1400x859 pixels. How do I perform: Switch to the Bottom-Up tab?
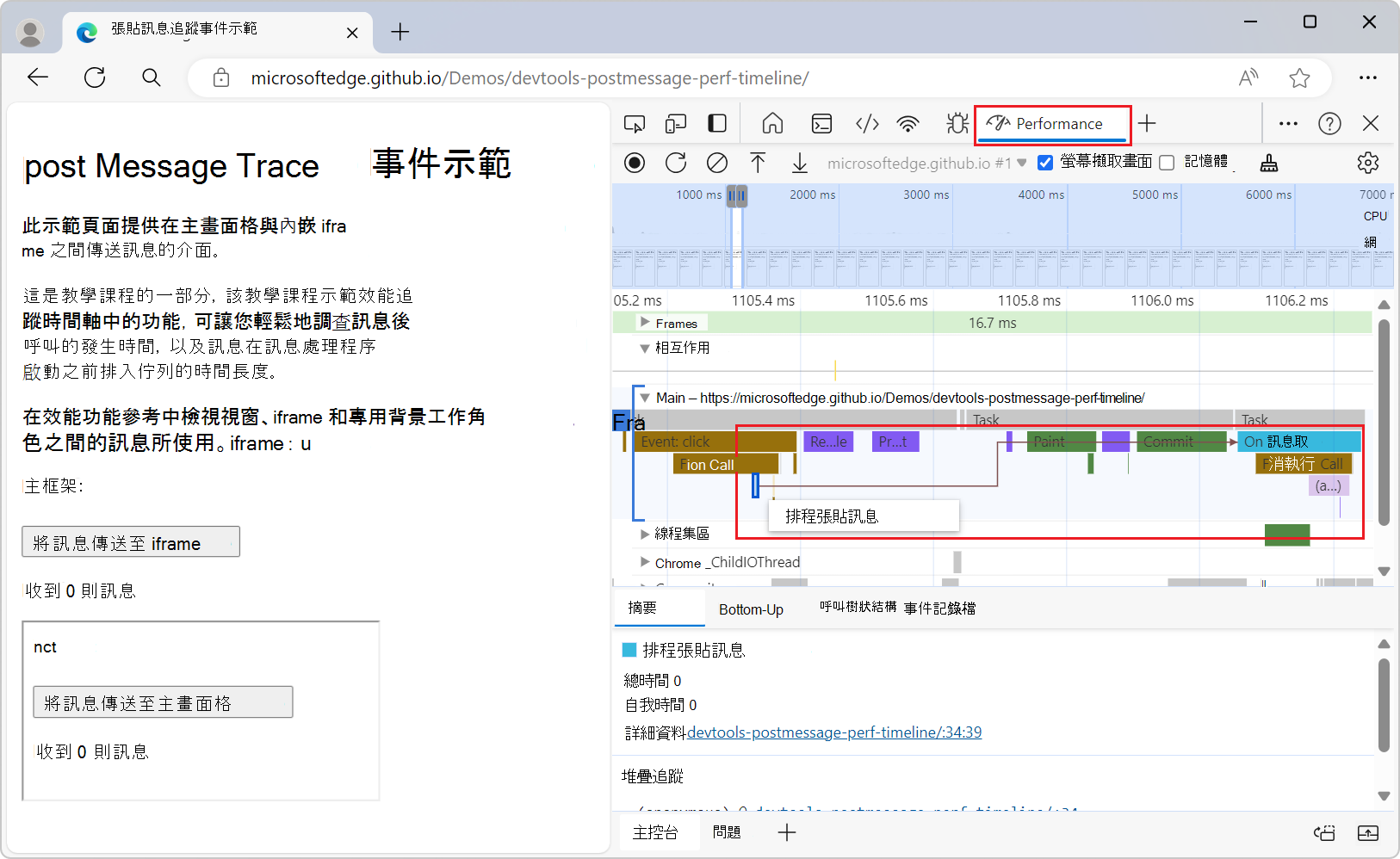pyautogui.click(x=750, y=609)
